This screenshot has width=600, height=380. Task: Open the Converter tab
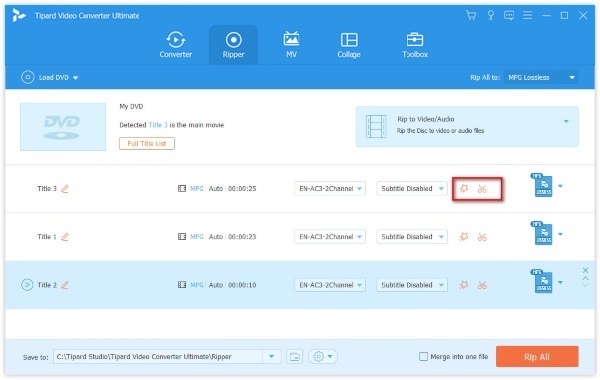coord(176,45)
